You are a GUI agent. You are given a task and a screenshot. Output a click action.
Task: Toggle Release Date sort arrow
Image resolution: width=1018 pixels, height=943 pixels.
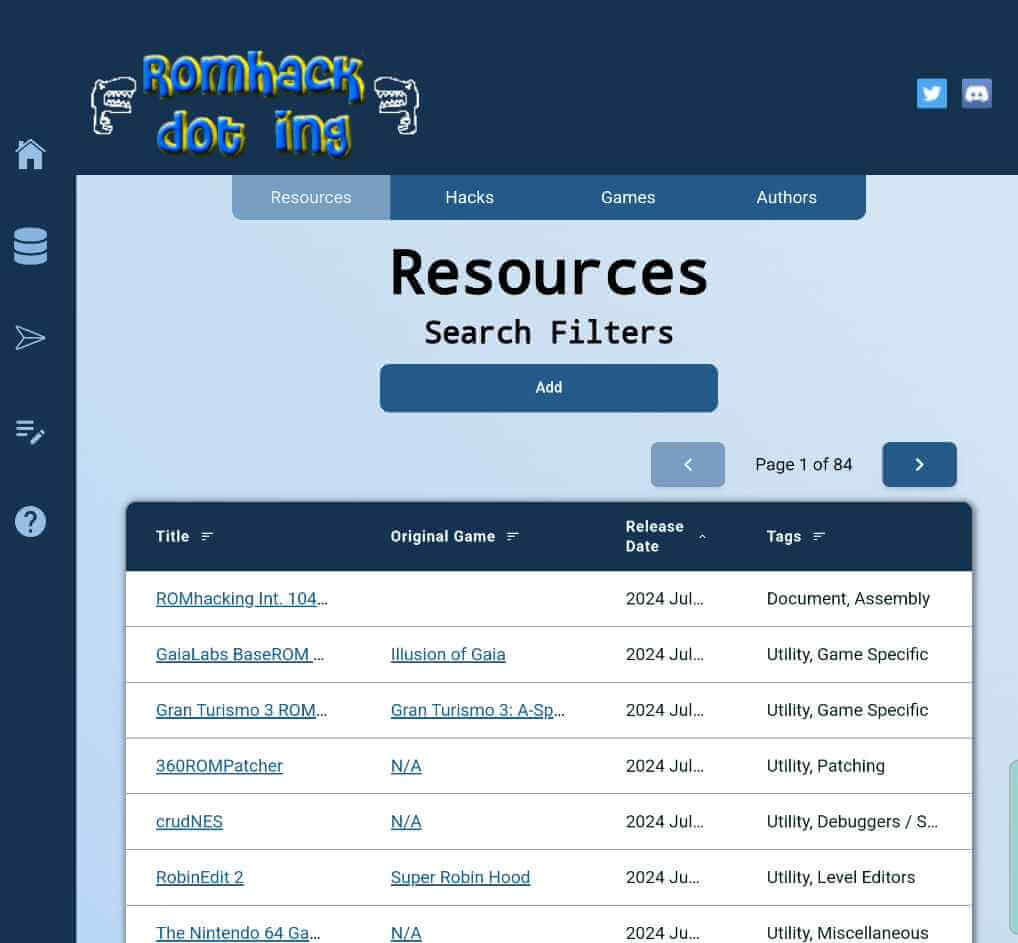702,536
